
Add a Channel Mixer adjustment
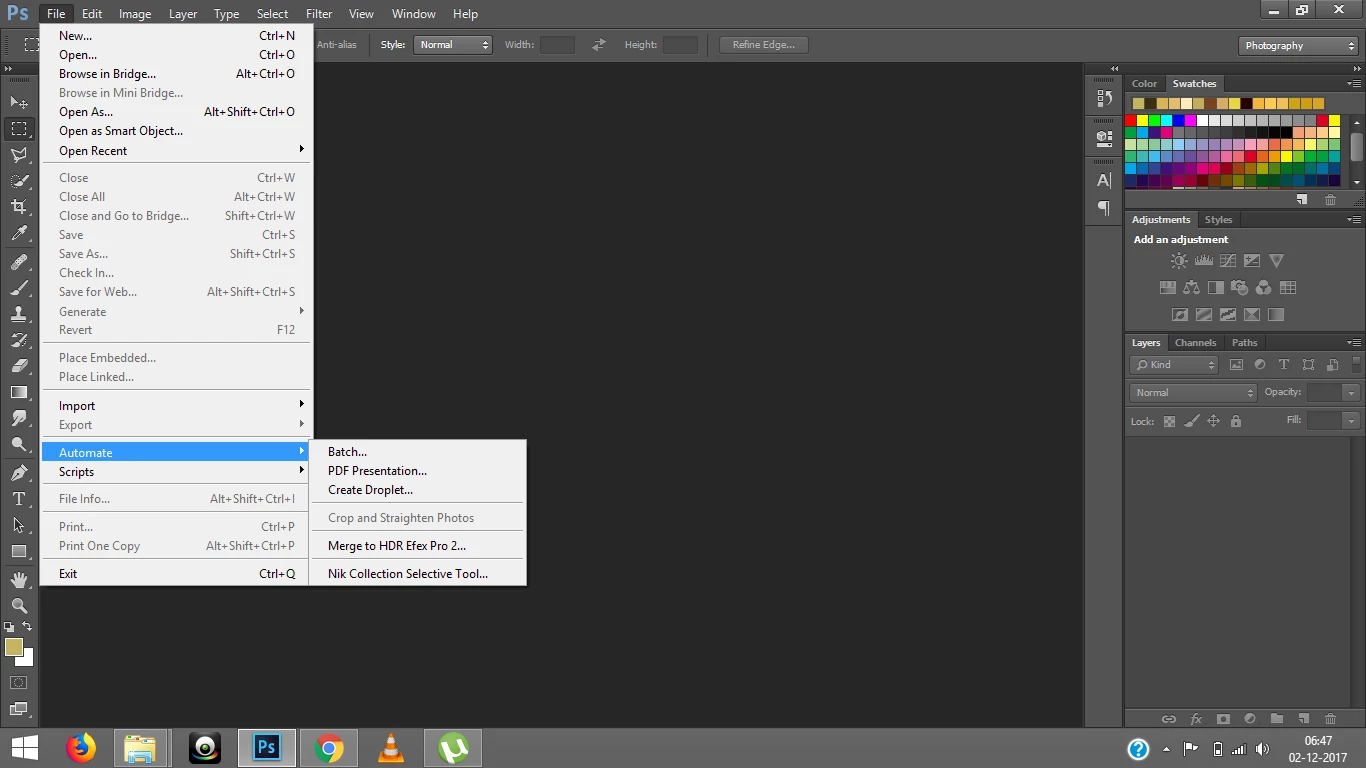[1264, 288]
